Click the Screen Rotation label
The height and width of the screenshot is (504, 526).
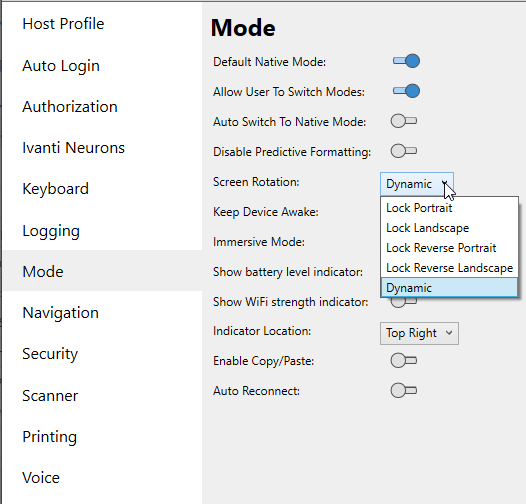coord(256,182)
